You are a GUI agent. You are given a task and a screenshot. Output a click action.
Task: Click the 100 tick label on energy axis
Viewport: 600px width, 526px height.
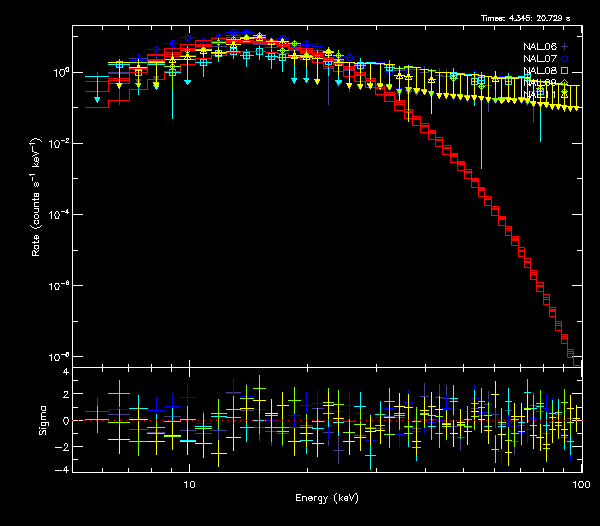click(578, 483)
